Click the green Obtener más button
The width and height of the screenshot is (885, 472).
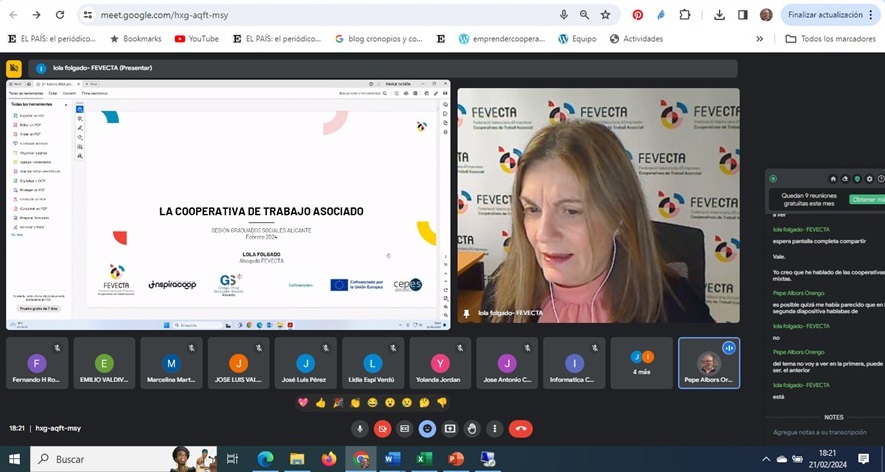coord(868,200)
